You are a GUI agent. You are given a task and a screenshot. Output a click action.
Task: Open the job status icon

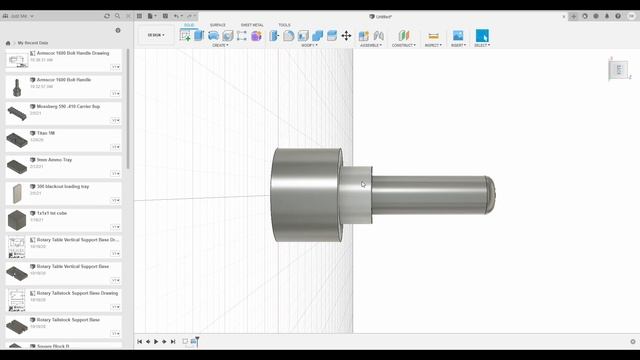(596, 16)
